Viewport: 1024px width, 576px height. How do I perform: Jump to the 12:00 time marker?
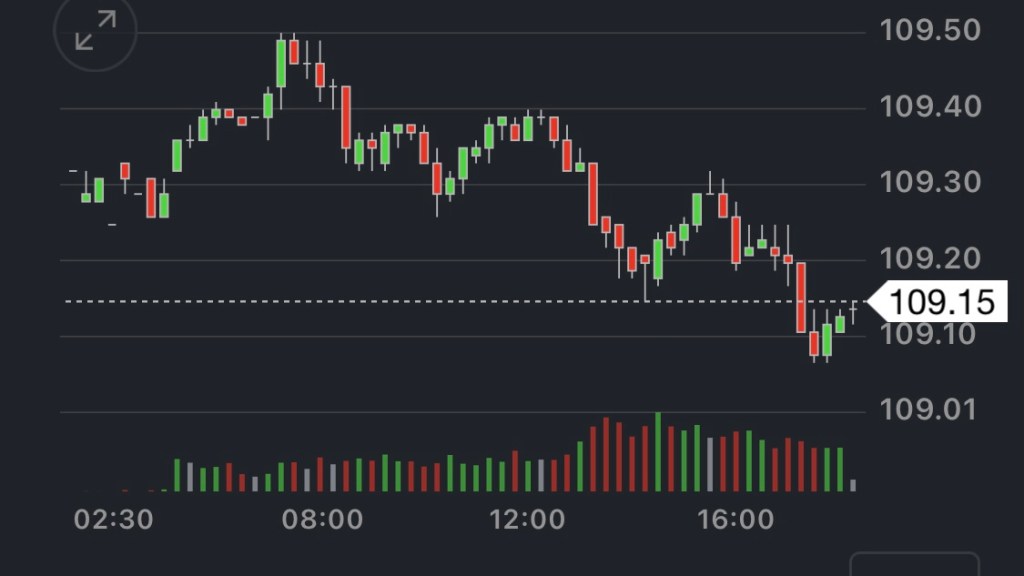point(526,520)
